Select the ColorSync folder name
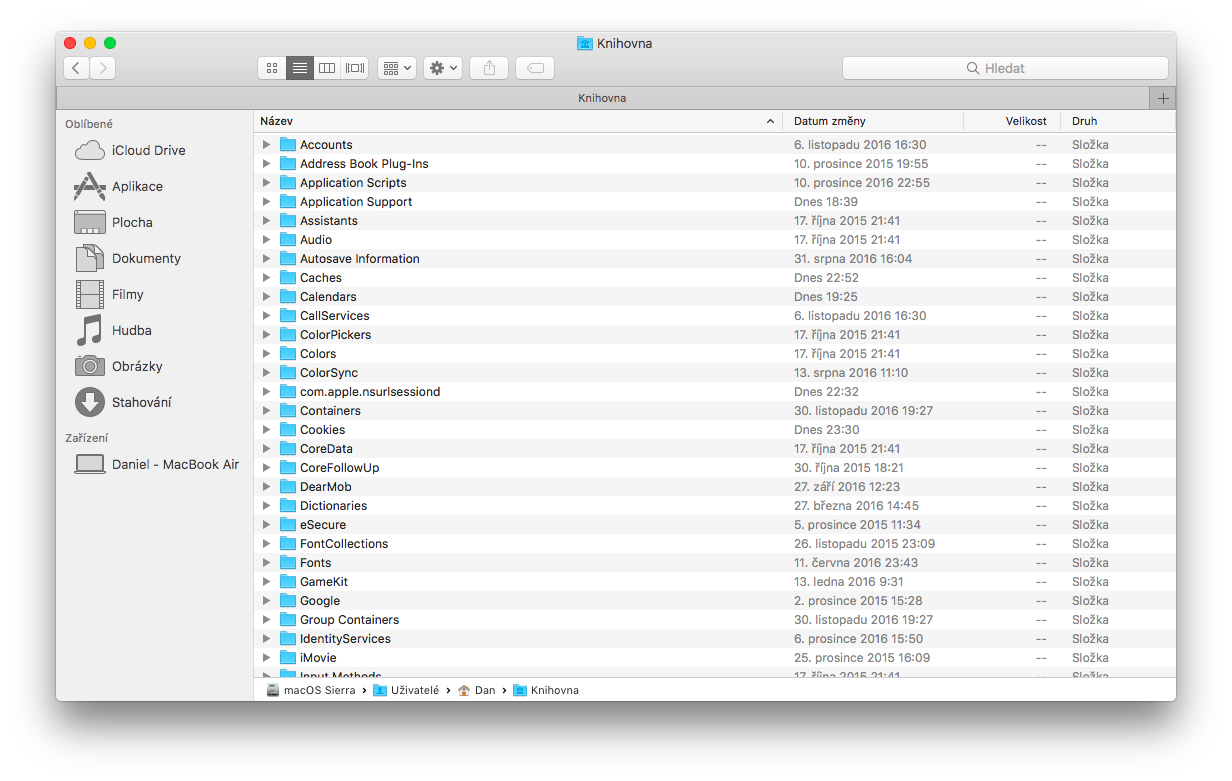The image size is (1232, 781). pyautogui.click(x=329, y=373)
